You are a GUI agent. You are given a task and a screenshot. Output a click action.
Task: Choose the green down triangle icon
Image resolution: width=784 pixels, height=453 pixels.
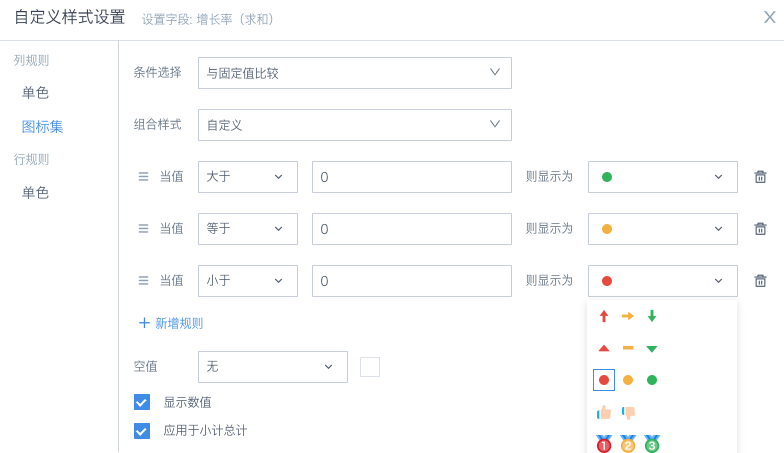coord(652,348)
